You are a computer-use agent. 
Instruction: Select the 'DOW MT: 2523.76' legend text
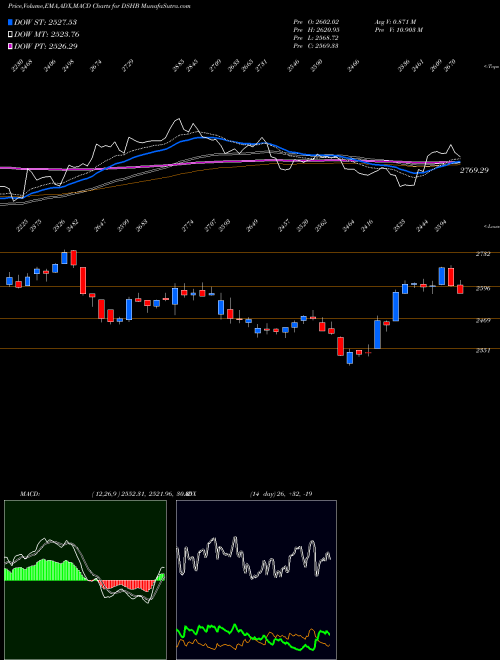[x=47, y=34]
